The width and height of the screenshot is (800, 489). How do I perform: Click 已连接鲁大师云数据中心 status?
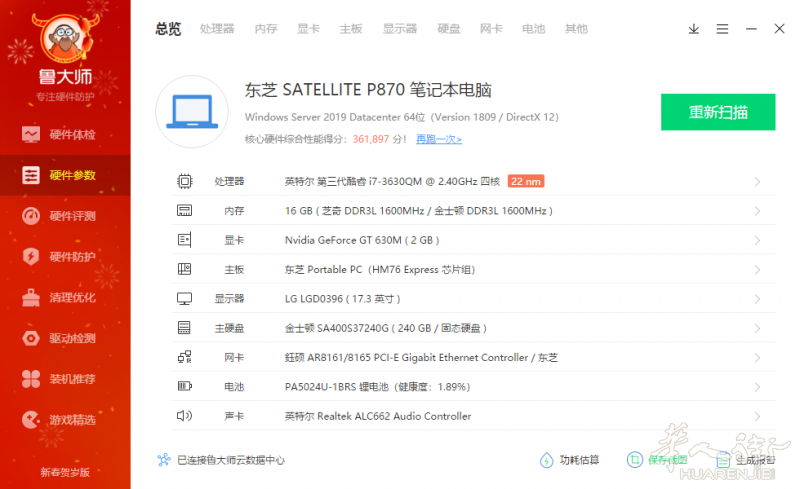[x=231, y=460]
